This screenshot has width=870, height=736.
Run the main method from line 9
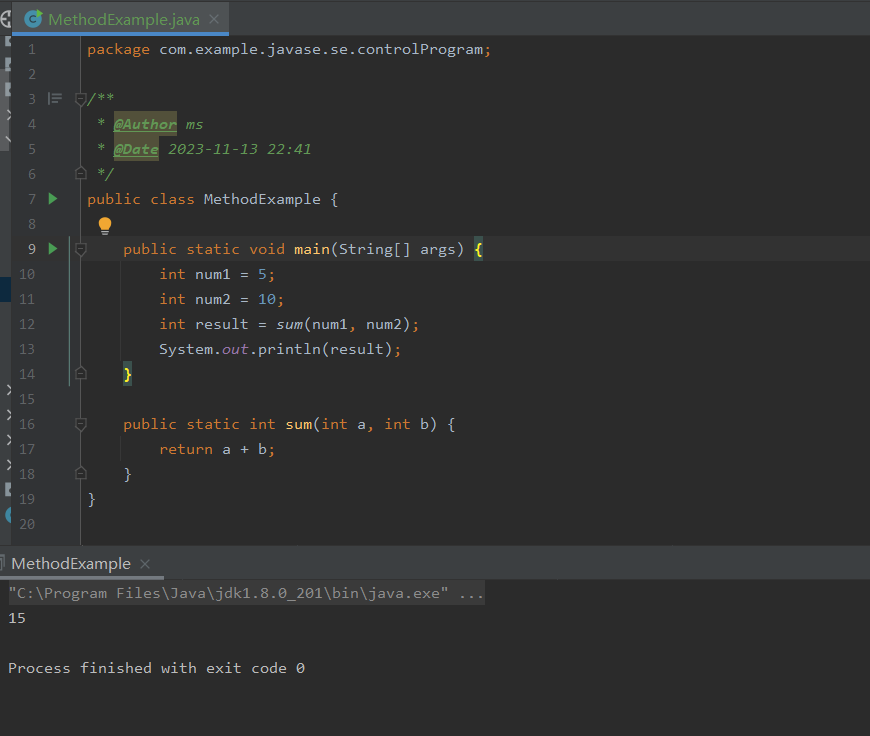pos(53,249)
